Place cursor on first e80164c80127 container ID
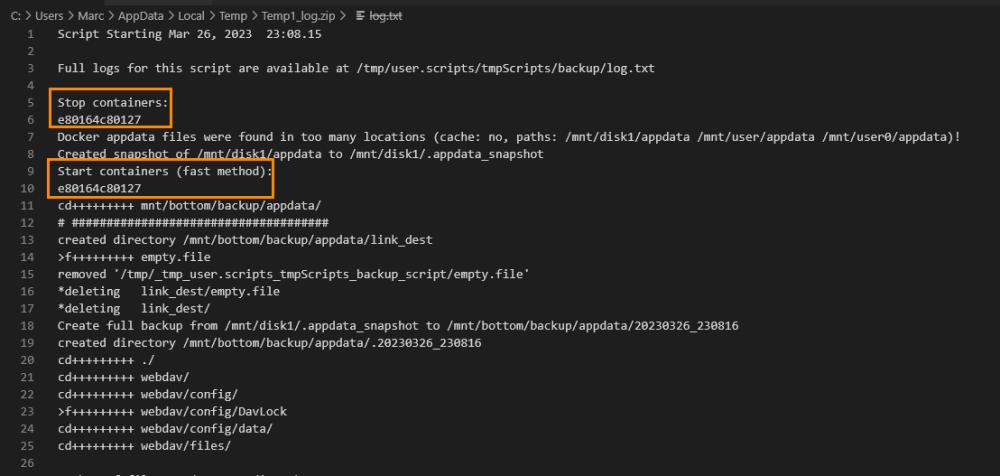The height and width of the screenshot is (476, 1000). (x=99, y=119)
